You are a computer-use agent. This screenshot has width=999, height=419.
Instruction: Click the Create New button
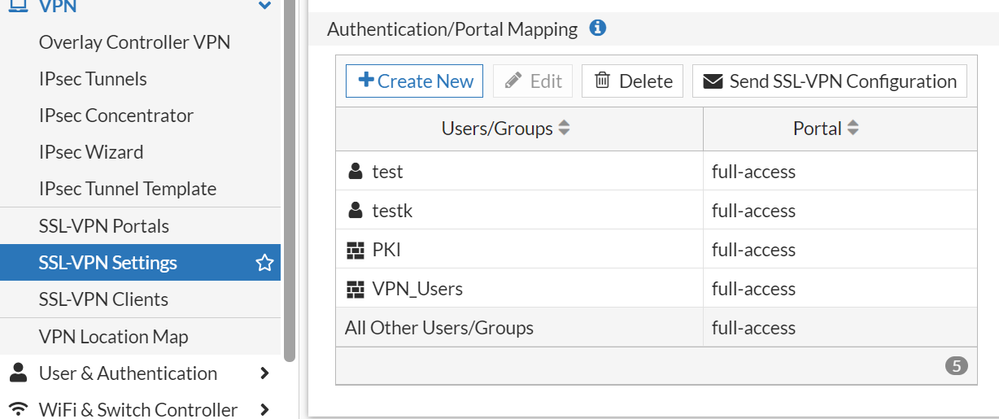pyautogui.click(x=414, y=81)
